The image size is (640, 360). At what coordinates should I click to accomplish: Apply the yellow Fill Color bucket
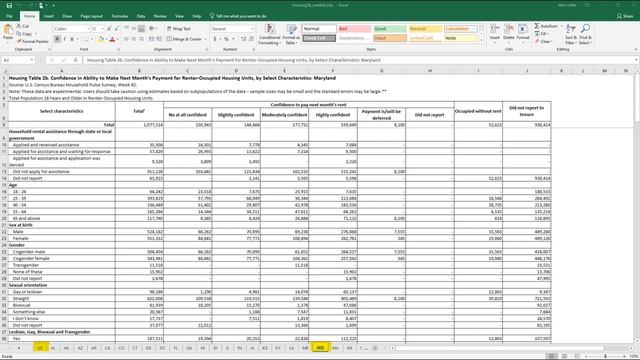(x=101, y=39)
